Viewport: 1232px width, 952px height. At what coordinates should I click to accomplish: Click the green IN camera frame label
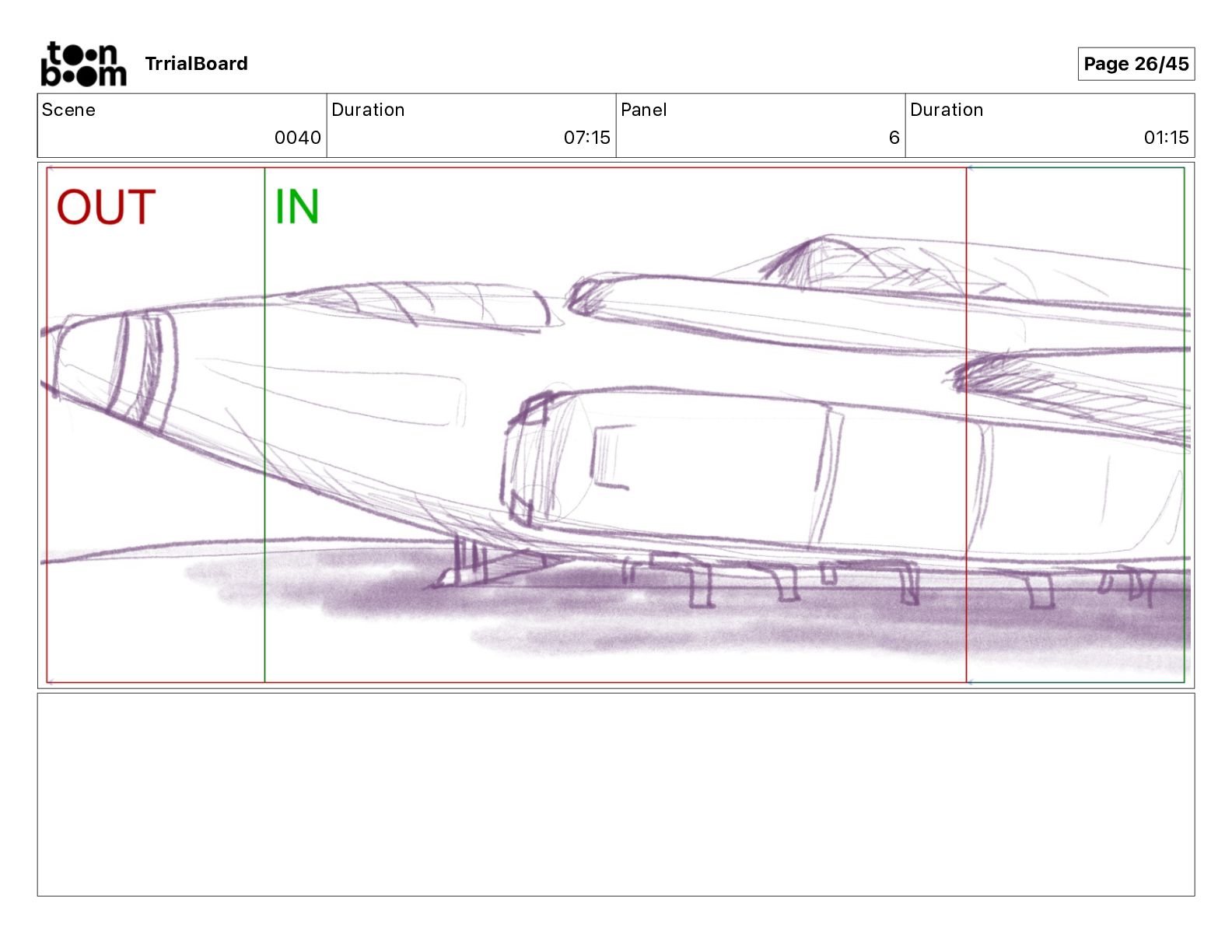pyautogui.click(x=296, y=207)
